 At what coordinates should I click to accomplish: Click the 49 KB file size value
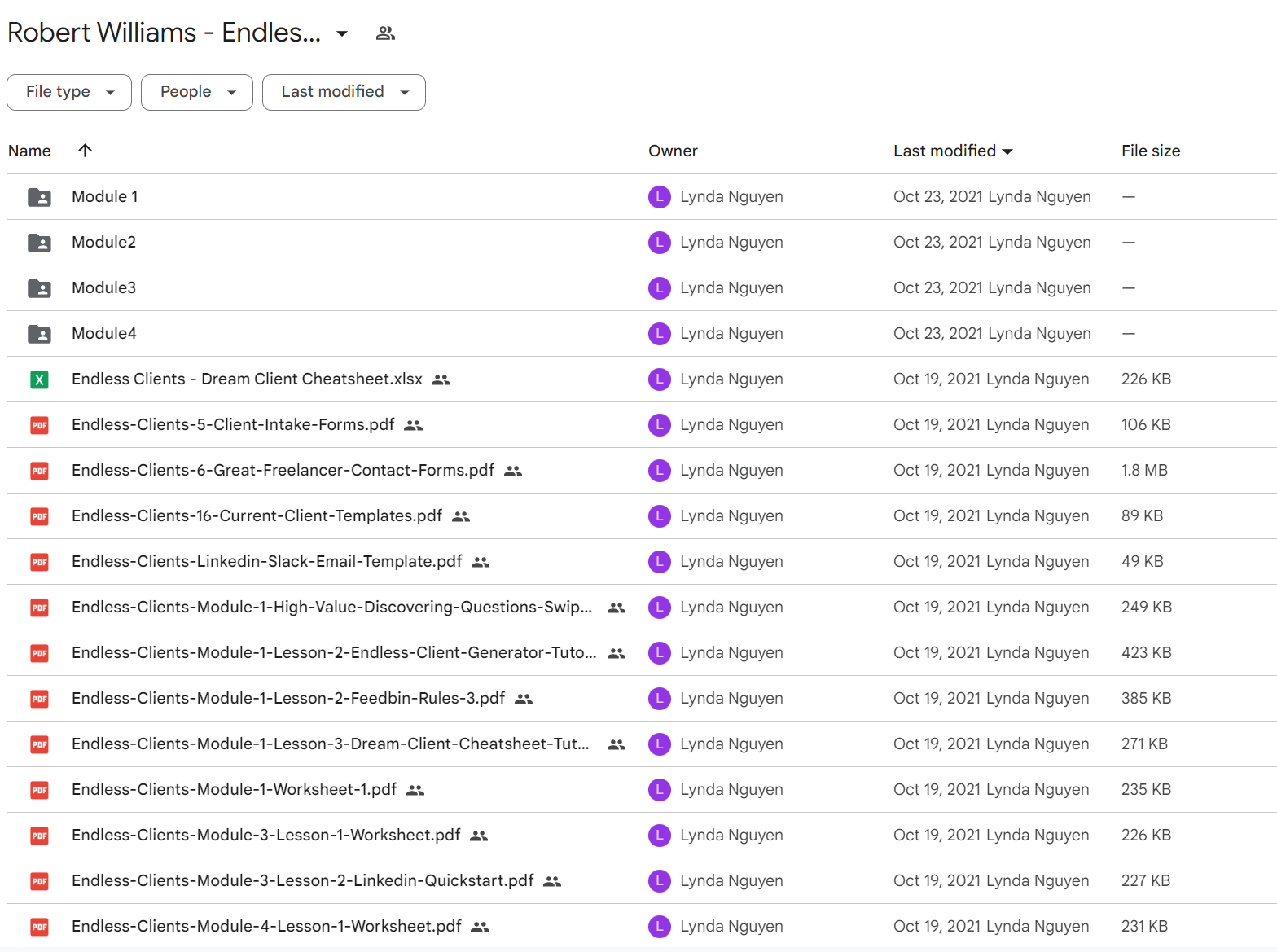(1142, 561)
